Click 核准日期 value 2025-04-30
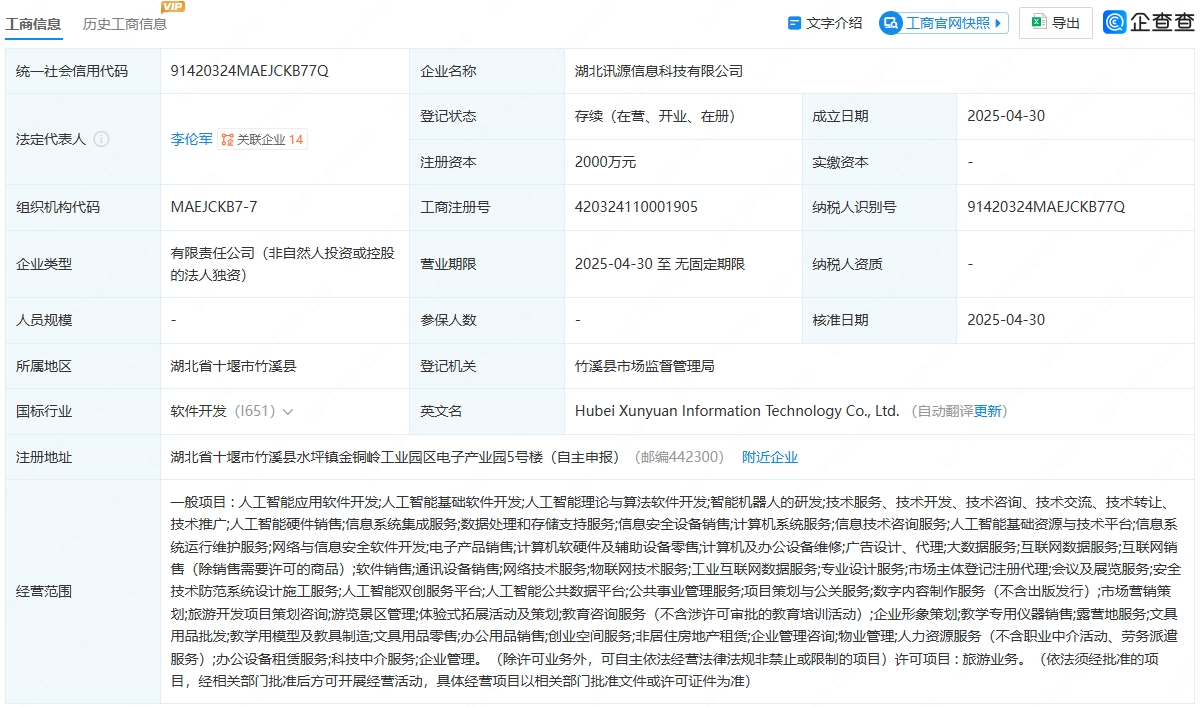Image resolution: width=1200 pixels, height=708 pixels. 1006,320
